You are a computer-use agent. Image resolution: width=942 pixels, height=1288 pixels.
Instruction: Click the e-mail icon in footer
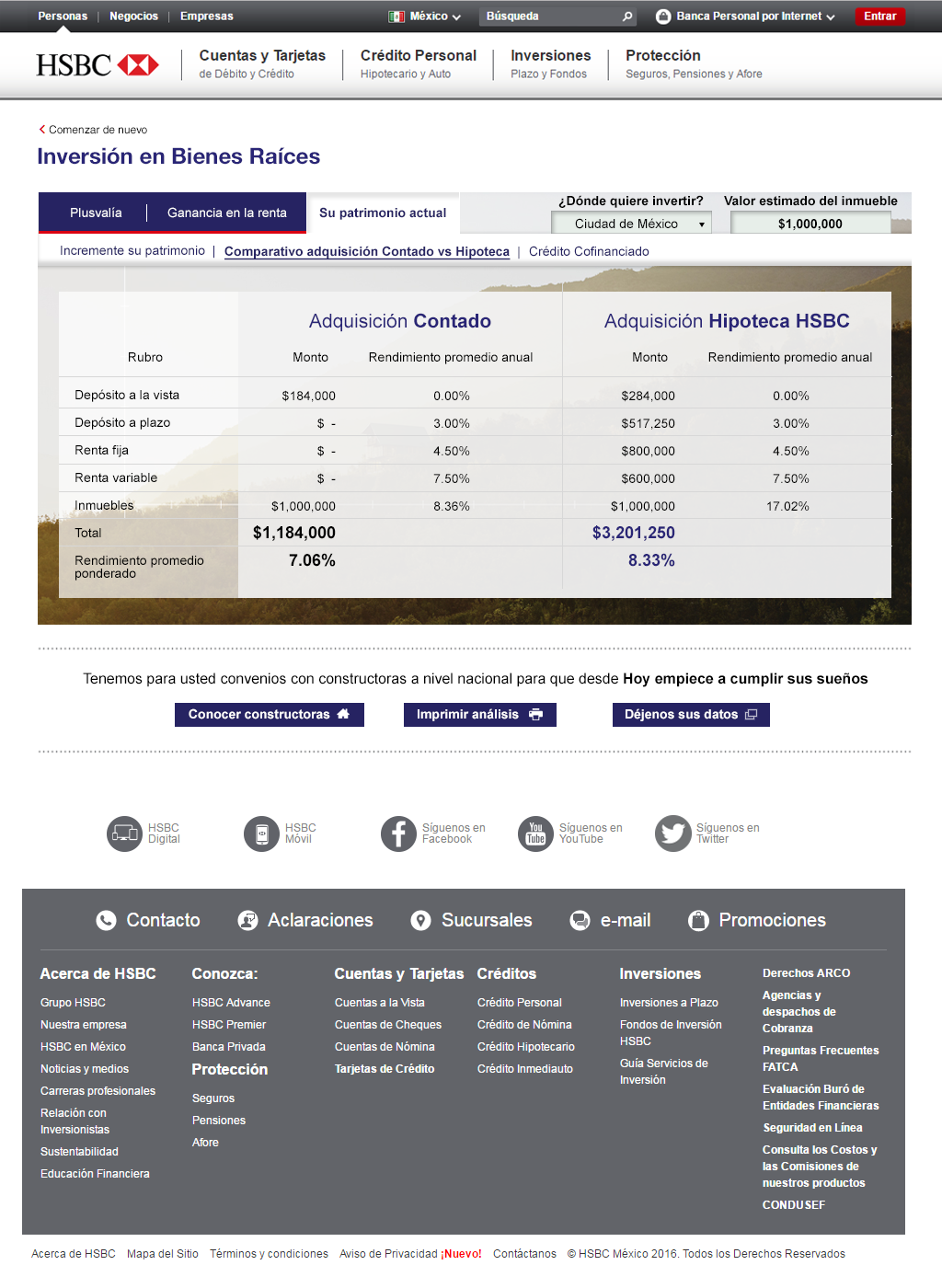coord(580,920)
